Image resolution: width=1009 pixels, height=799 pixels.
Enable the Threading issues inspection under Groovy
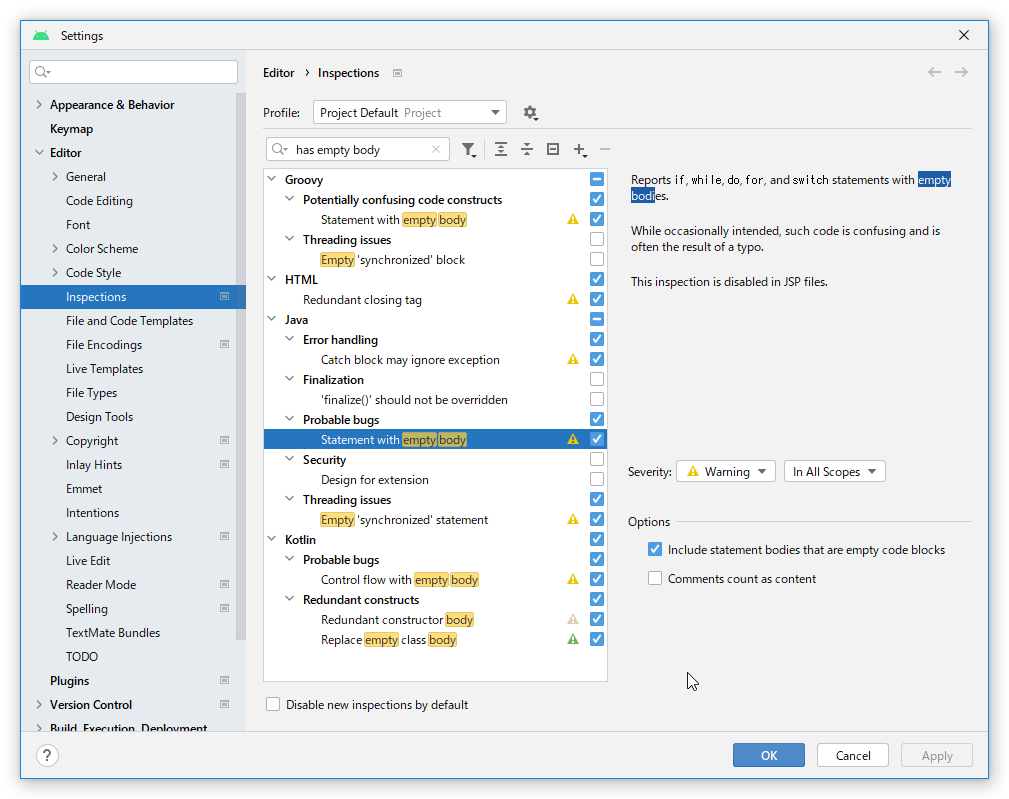point(597,238)
